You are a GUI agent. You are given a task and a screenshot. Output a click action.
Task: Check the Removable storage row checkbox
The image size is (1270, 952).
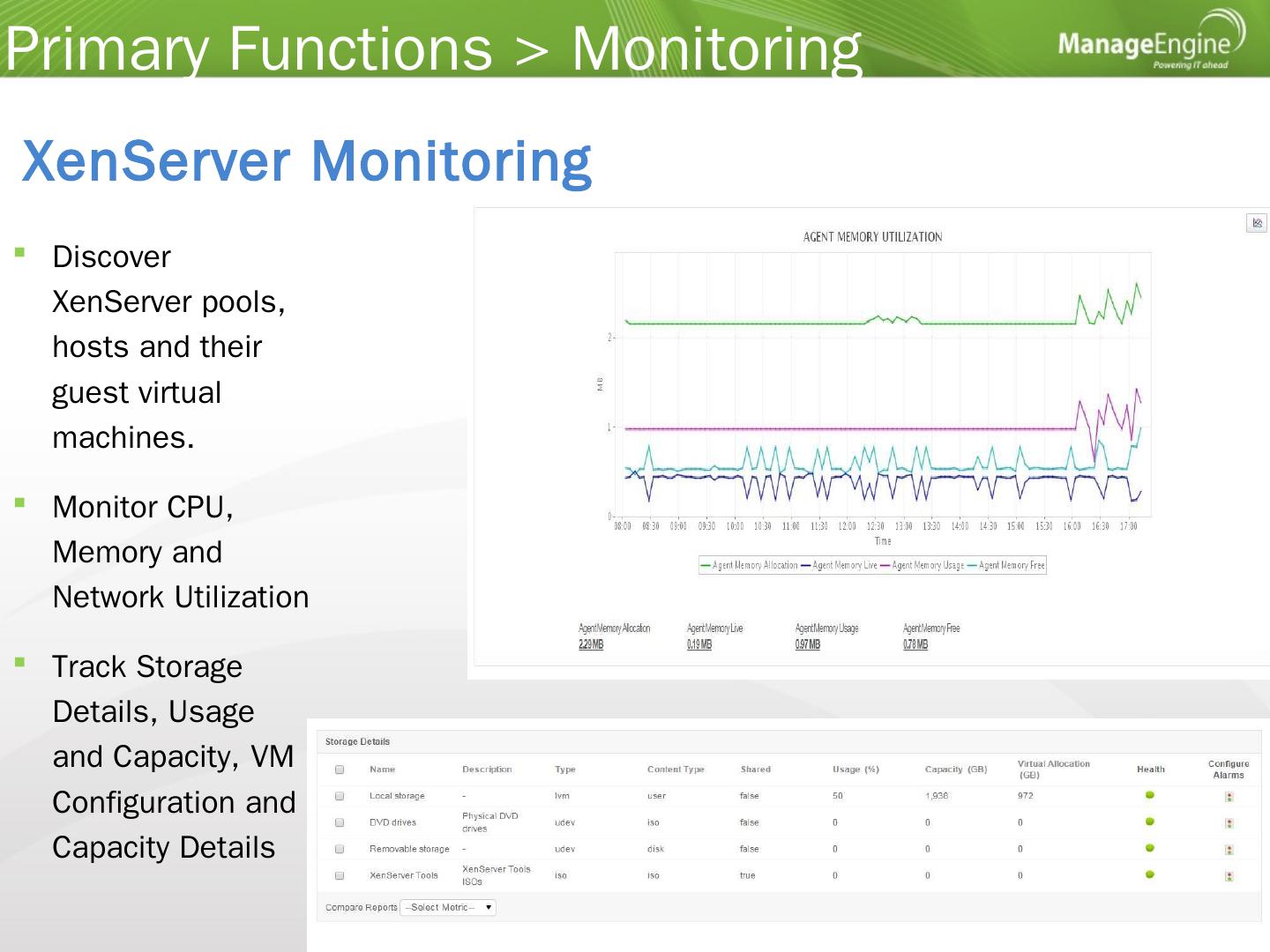tap(340, 849)
